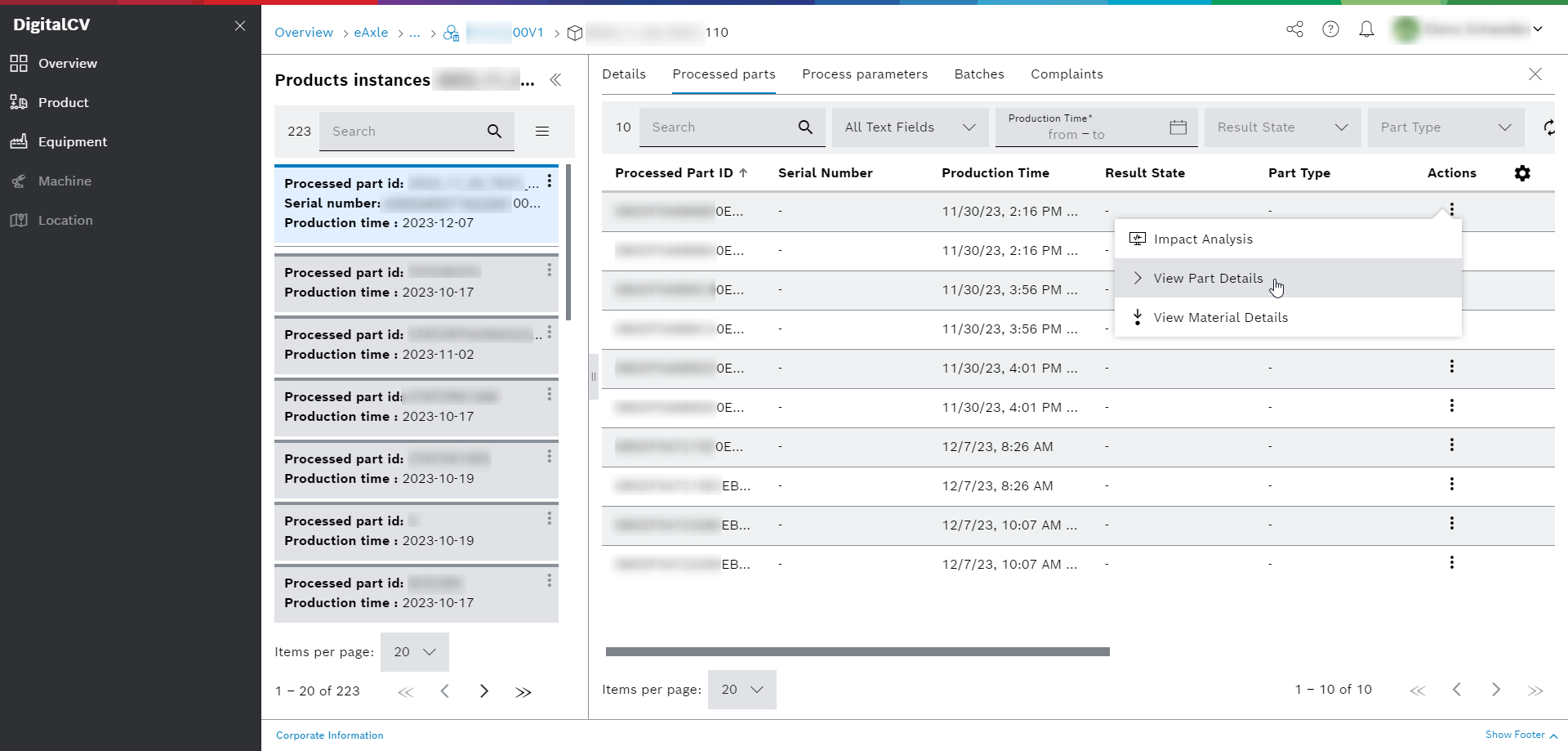The image size is (1568, 751).
Task: Open column settings with the gear icon
Action: 1523,173
